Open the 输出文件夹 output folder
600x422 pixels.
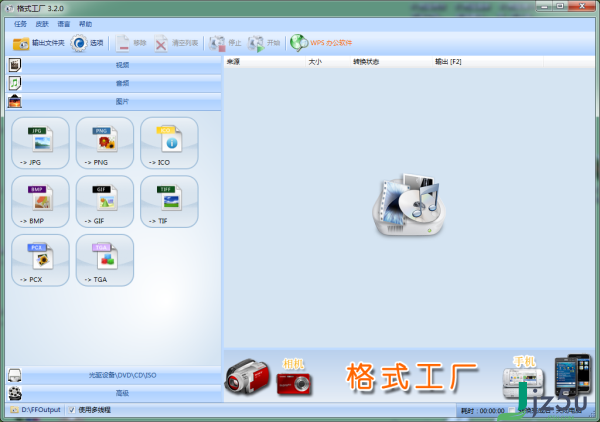38,43
